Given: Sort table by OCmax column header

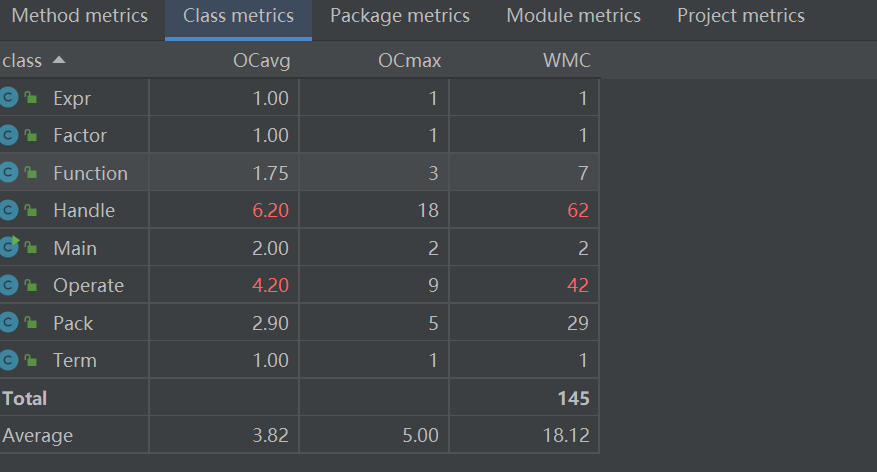Looking at the screenshot, I should click(x=409, y=60).
